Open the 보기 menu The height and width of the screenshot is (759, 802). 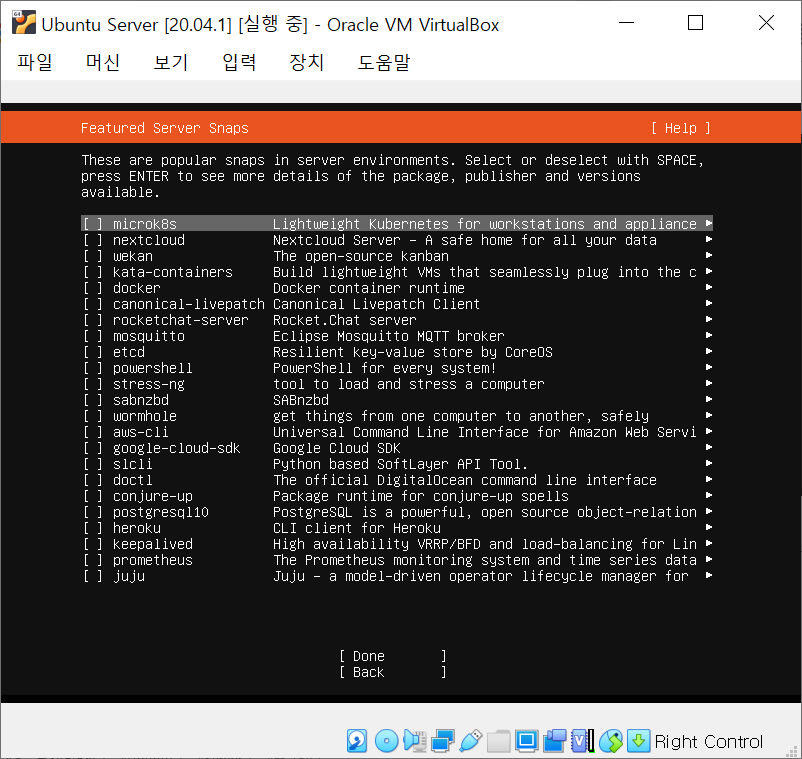[x=171, y=62]
